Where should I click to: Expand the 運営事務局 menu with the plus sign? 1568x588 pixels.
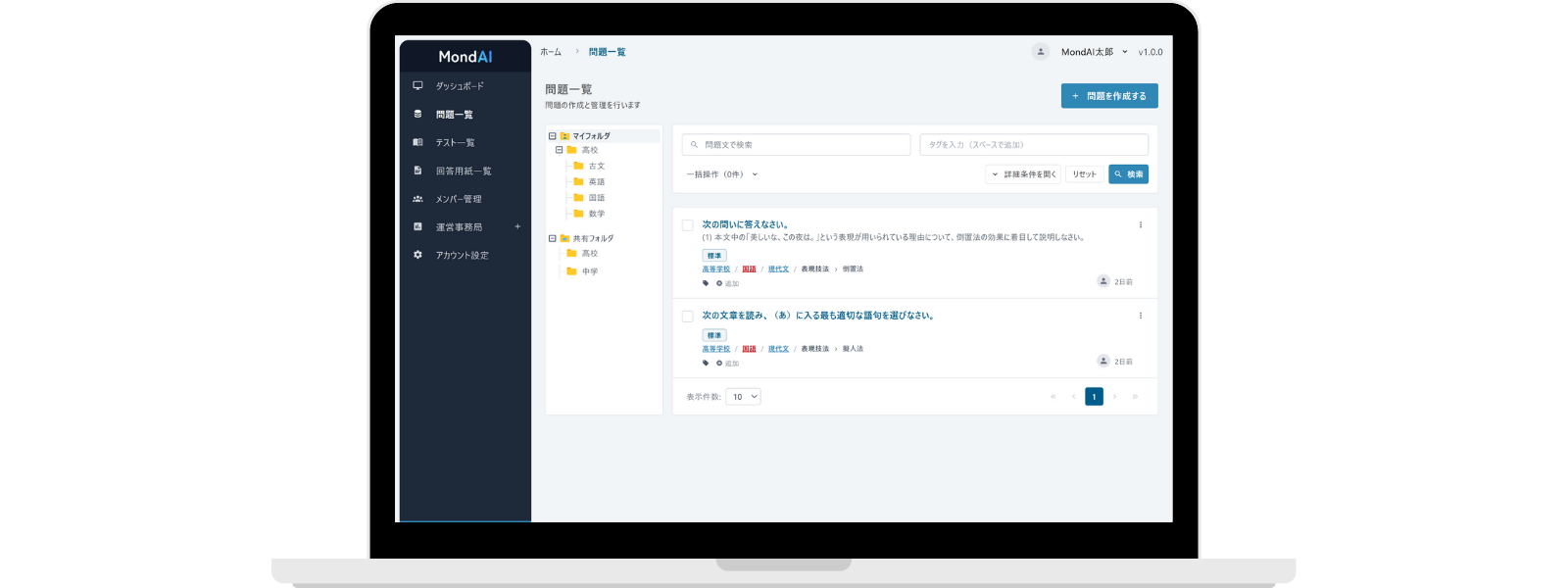pyautogui.click(x=517, y=227)
